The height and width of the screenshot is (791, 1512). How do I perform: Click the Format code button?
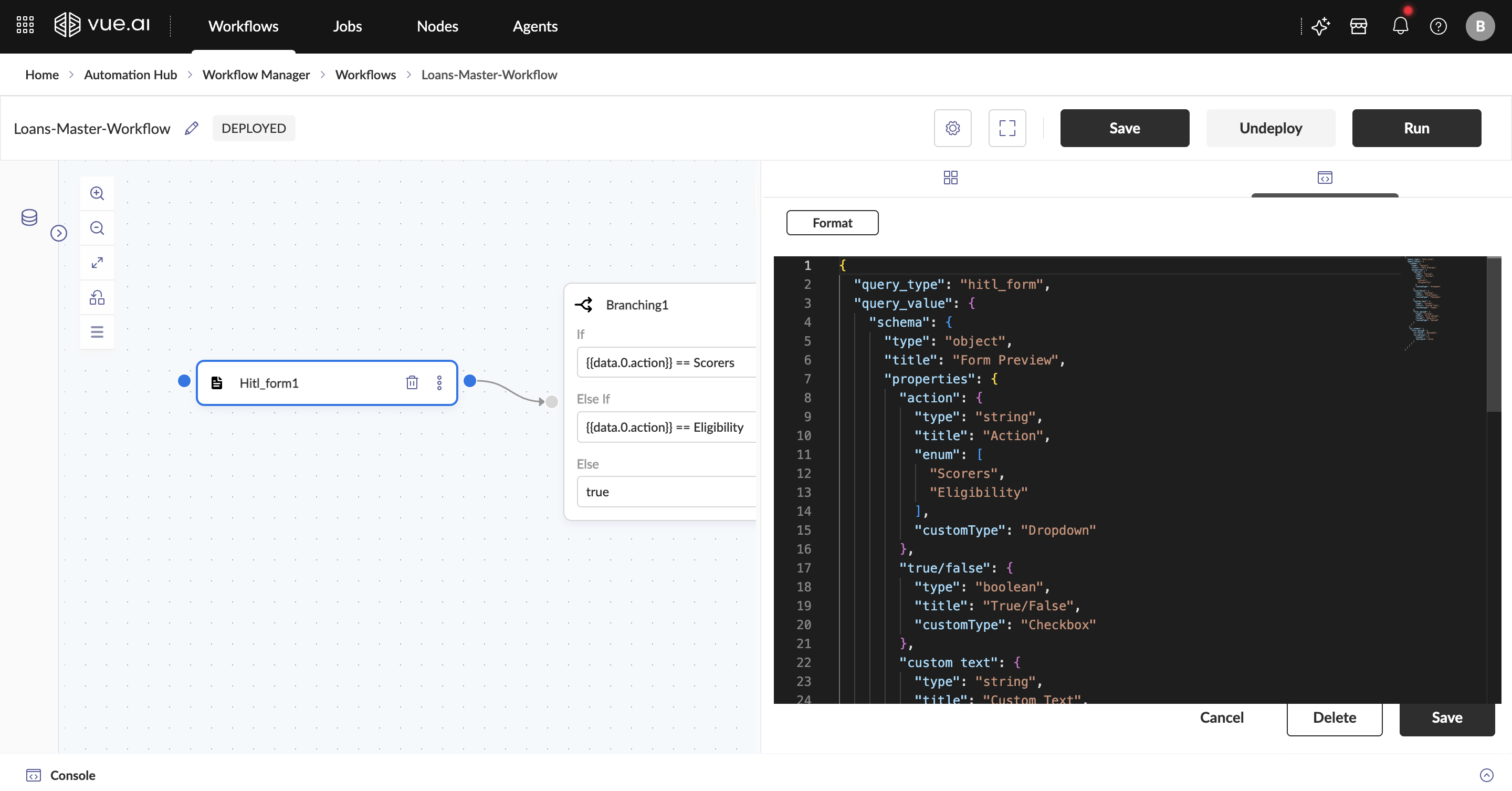[x=832, y=223]
